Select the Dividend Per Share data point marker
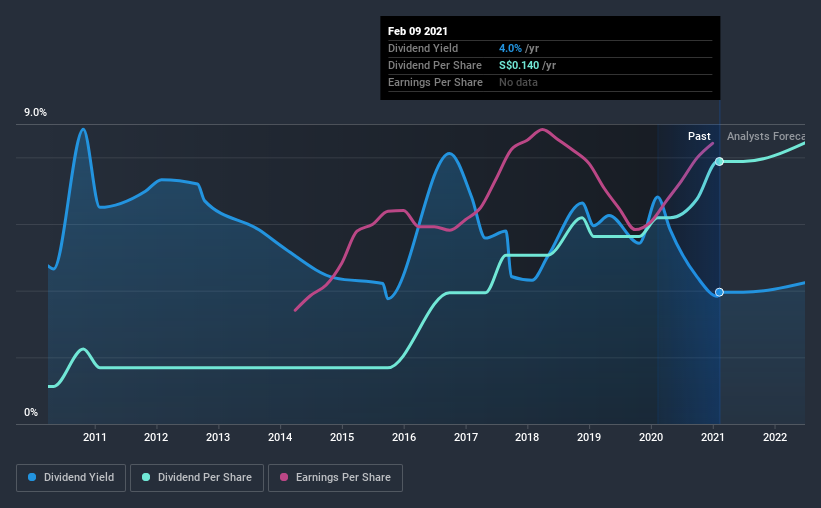821x508 pixels. pos(719,161)
